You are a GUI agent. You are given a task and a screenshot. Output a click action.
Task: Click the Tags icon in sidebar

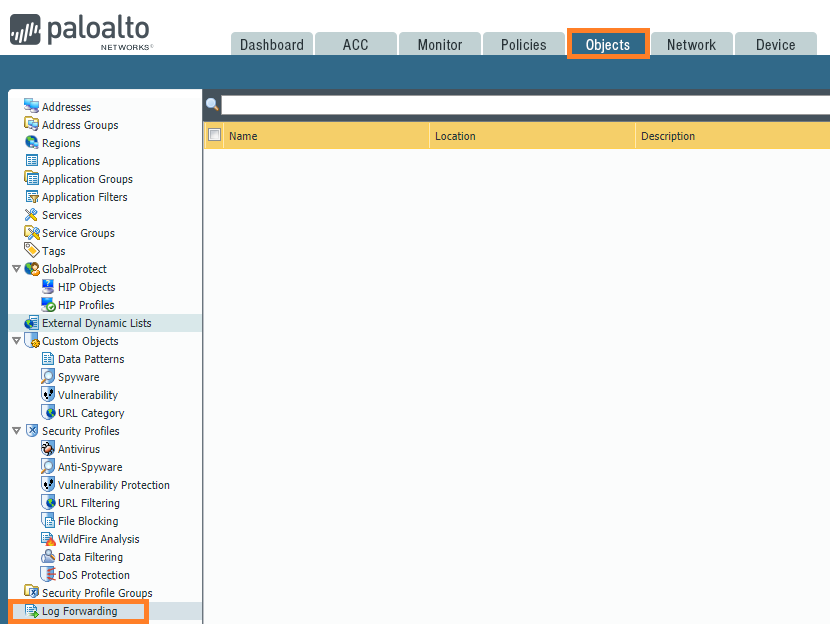[x=32, y=251]
